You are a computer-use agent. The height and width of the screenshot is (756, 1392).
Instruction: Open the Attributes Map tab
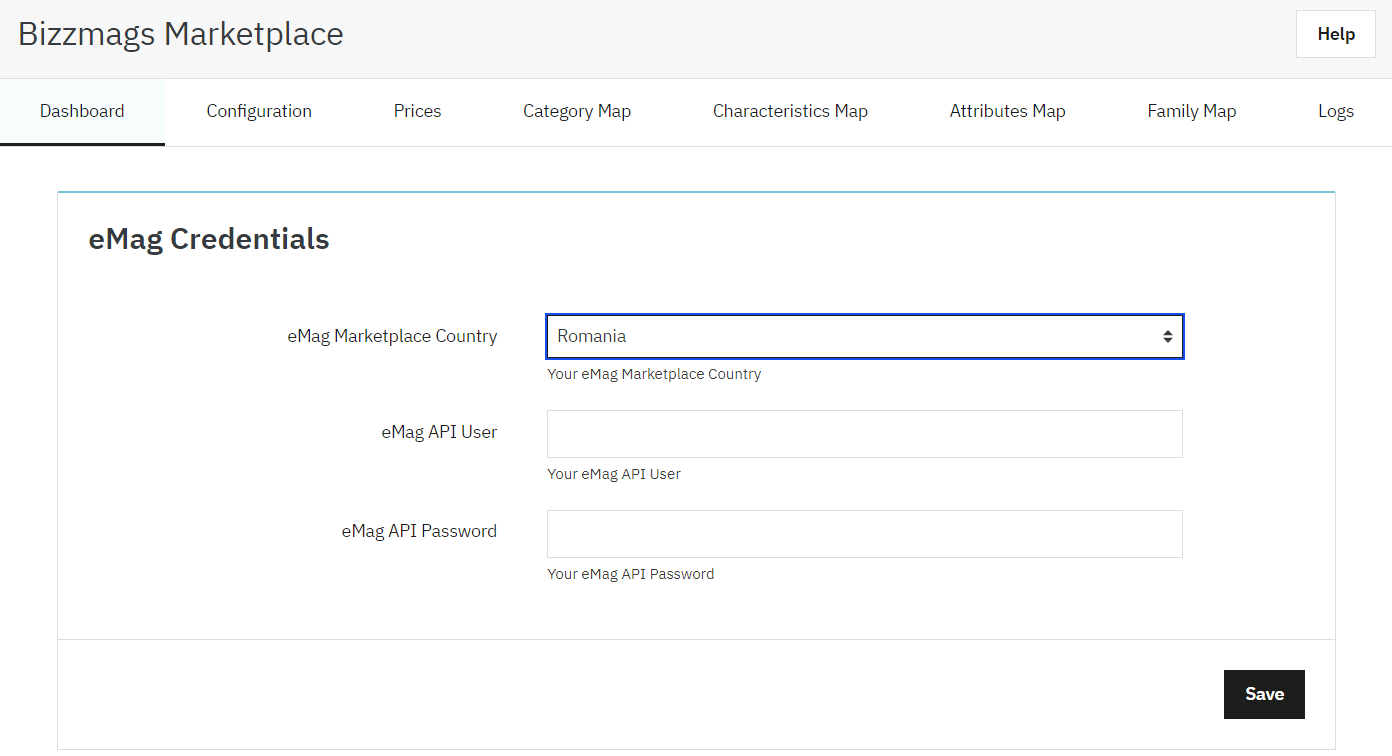point(1007,111)
